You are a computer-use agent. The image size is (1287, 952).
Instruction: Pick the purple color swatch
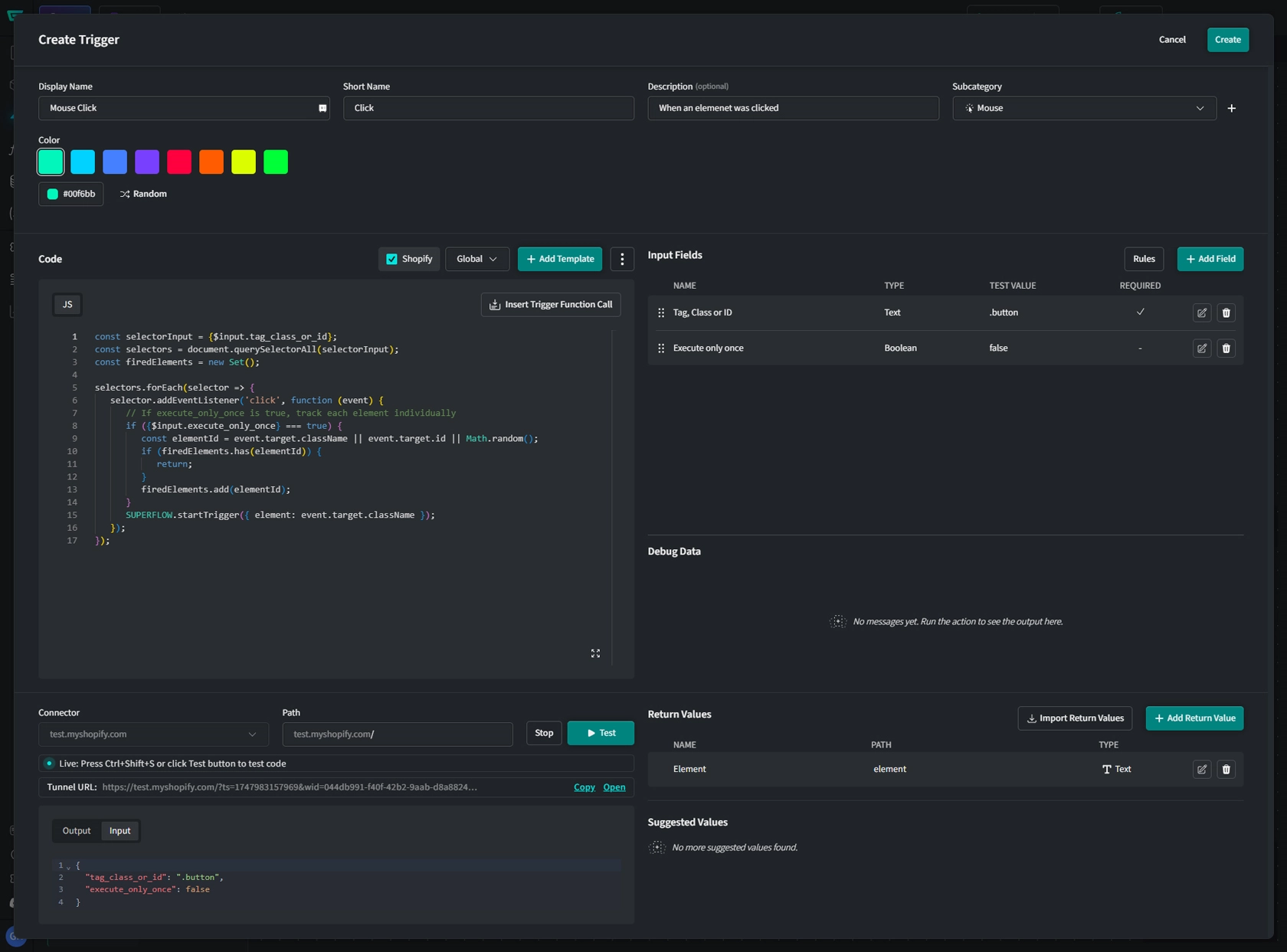146,162
